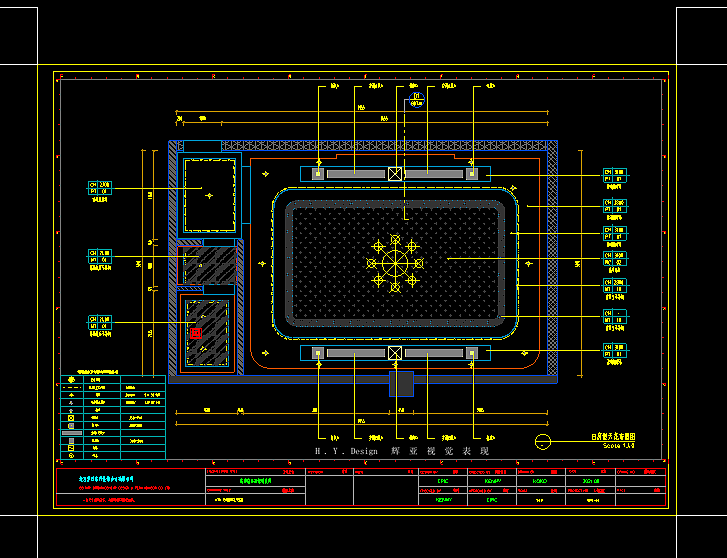Select the chandelier icon in the legend's first row
This screenshot has height=558, width=727.
coord(71,379)
